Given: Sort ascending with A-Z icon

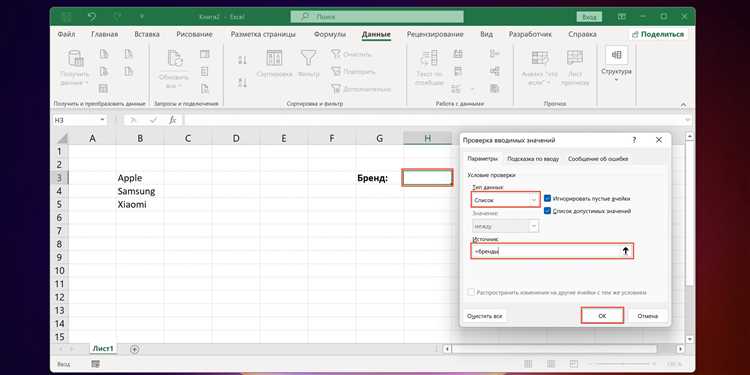Looking at the screenshot, I should pyautogui.click(x=243, y=60).
